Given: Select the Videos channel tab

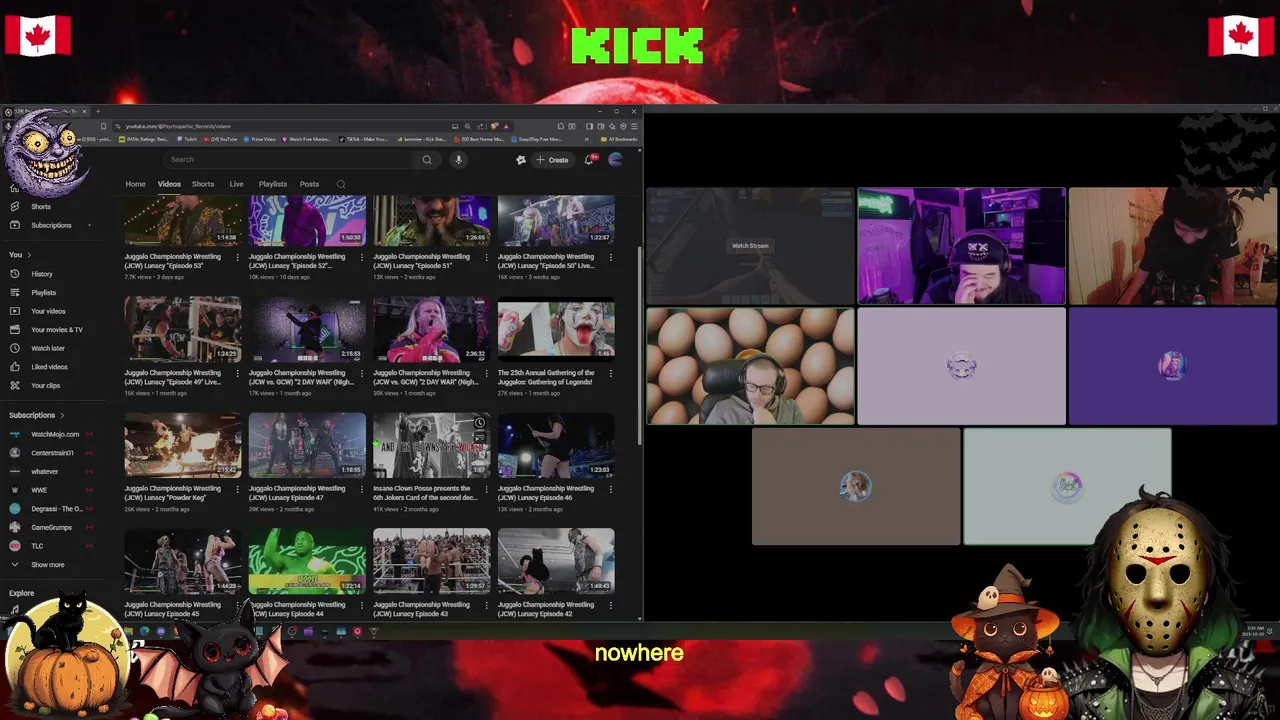Looking at the screenshot, I should pos(169,184).
